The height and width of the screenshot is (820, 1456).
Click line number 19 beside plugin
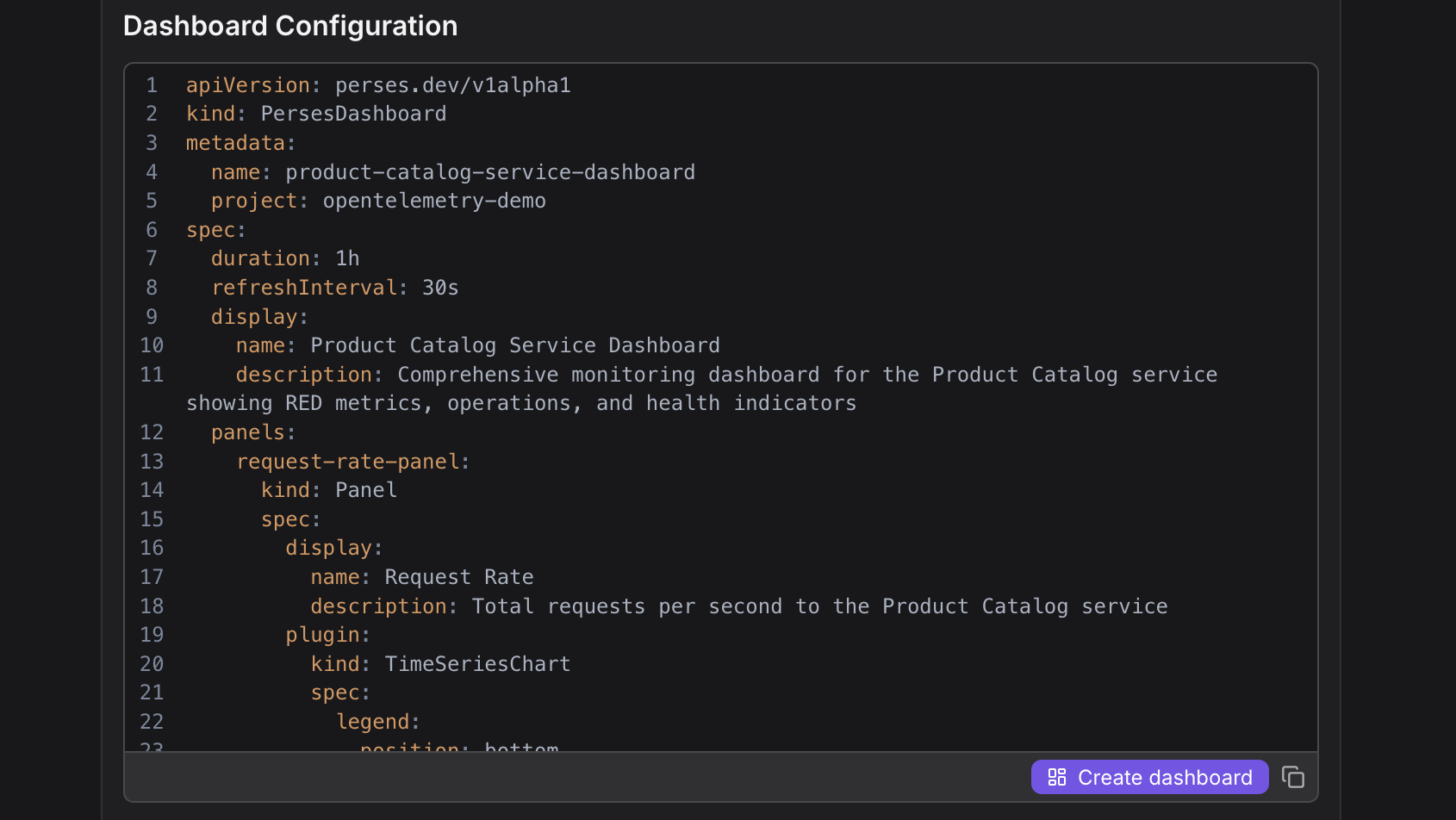point(152,635)
